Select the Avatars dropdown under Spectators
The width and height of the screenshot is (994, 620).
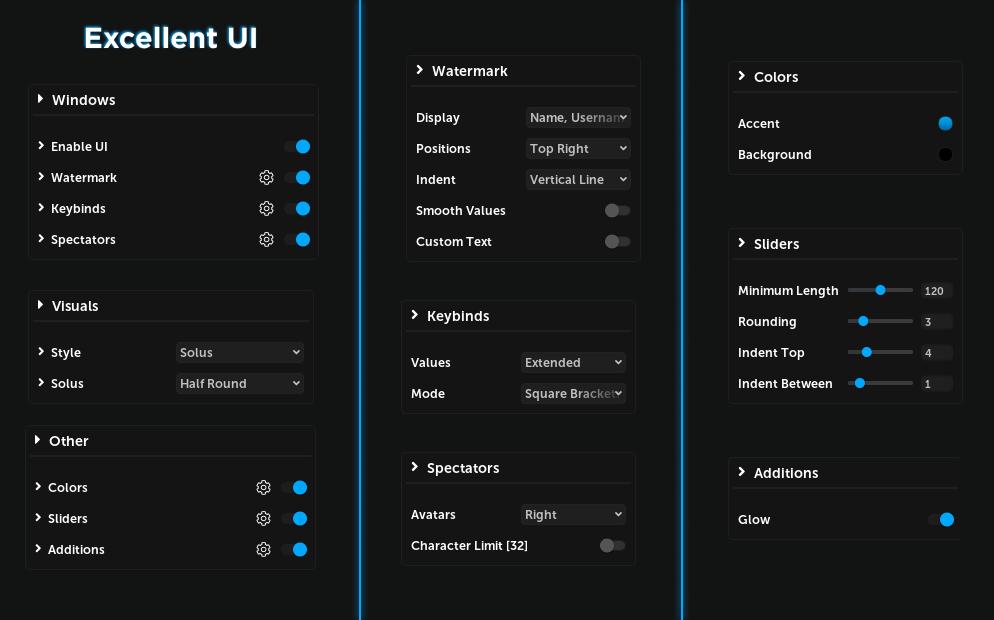coord(573,515)
